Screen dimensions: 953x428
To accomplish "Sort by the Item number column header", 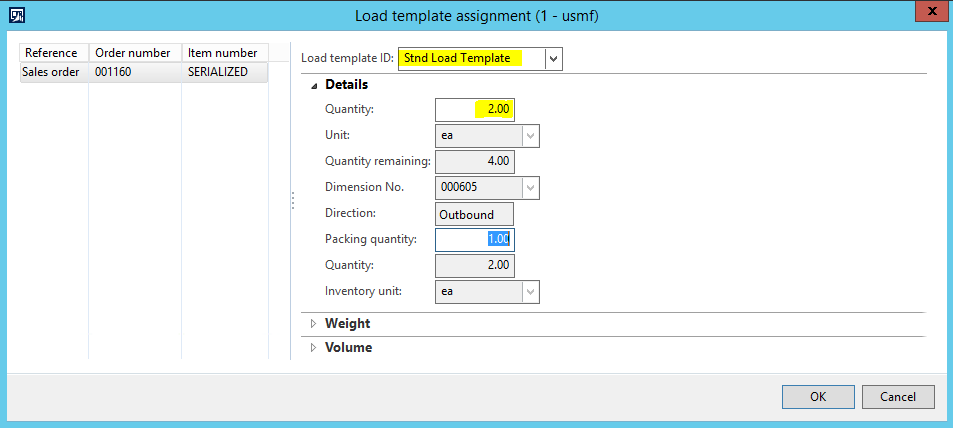I will click(x=223, y=52).
